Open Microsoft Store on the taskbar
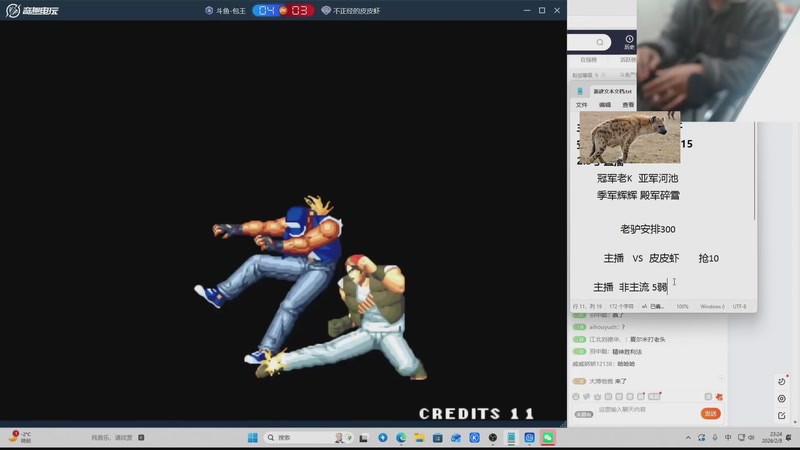 438,438
